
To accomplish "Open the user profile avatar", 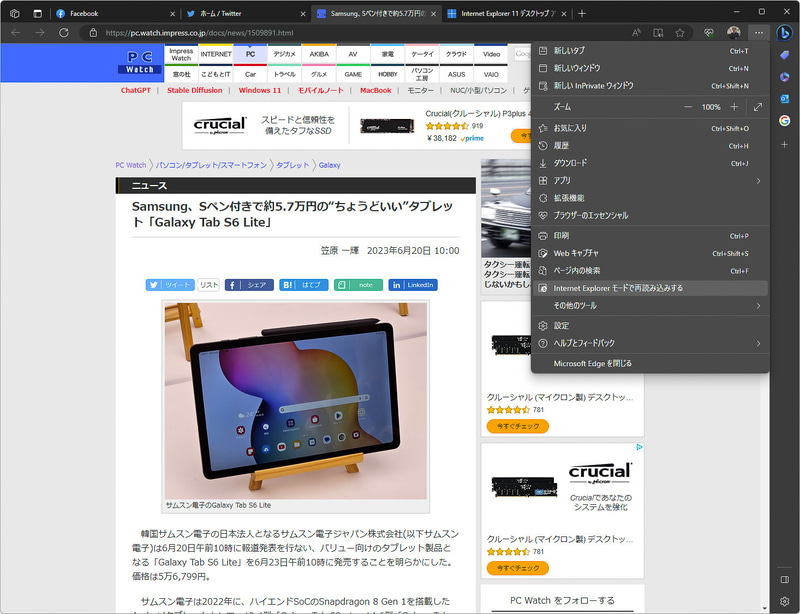I will click(734, 33).
